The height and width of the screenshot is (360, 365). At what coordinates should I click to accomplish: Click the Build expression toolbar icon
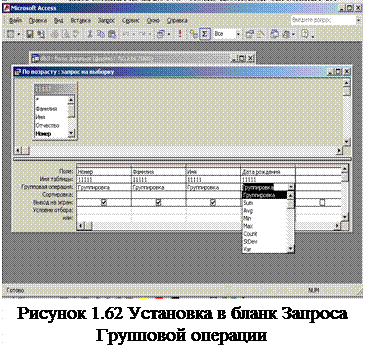(x=261, y=34)
